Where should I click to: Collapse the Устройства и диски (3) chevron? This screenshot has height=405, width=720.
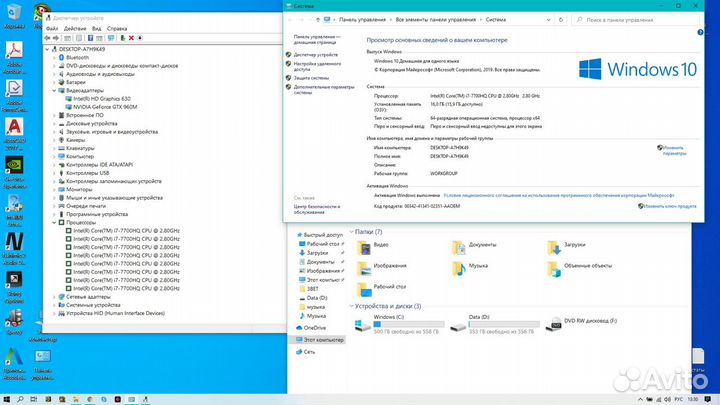[x=351, y=306]
